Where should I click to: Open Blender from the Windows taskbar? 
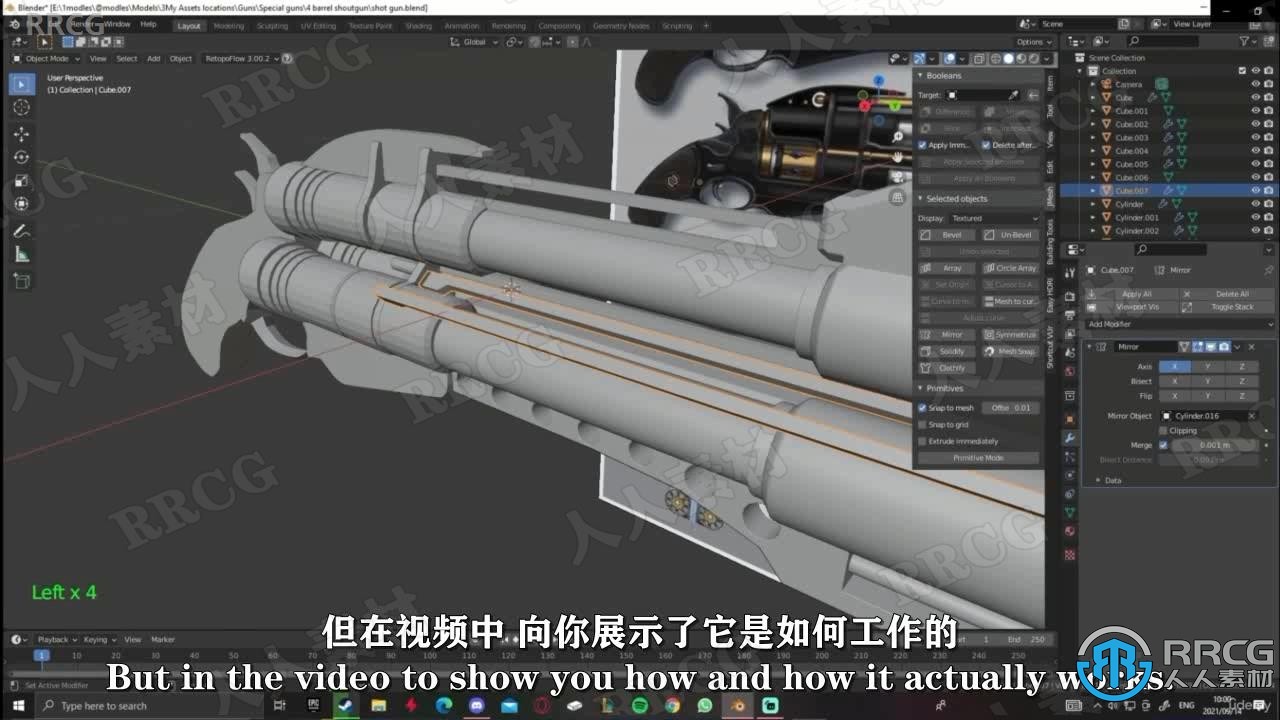point(739,705)
